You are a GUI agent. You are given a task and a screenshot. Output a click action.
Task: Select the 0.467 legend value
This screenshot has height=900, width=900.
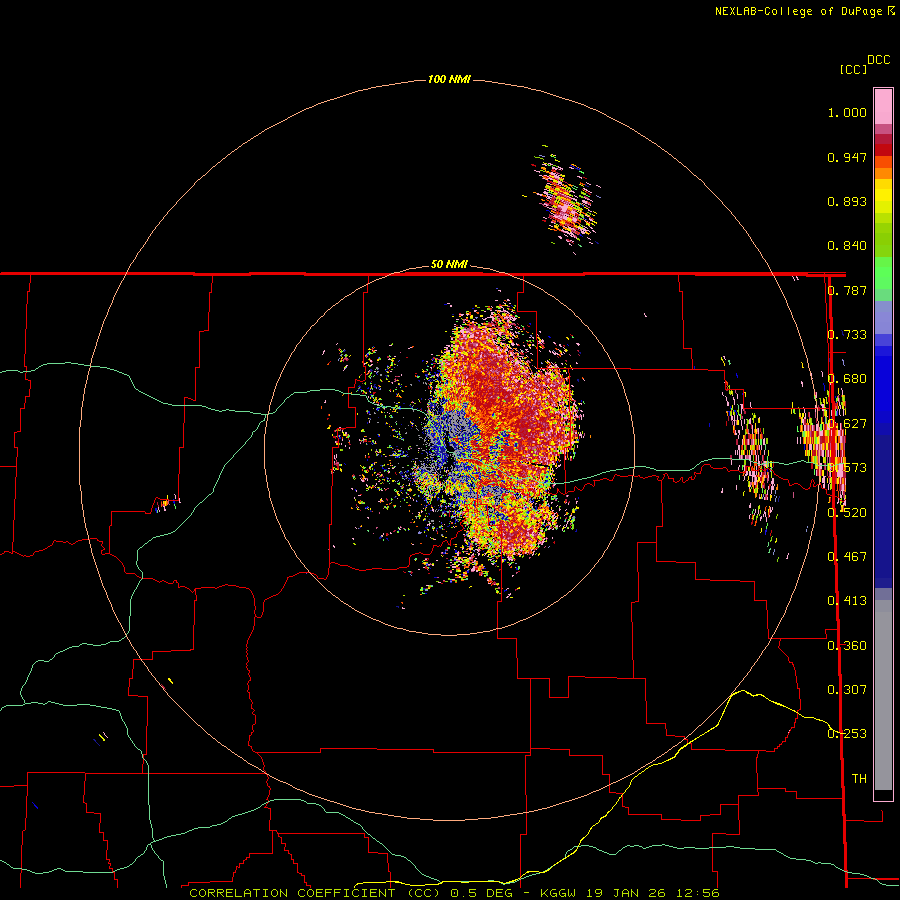[847, 556]
